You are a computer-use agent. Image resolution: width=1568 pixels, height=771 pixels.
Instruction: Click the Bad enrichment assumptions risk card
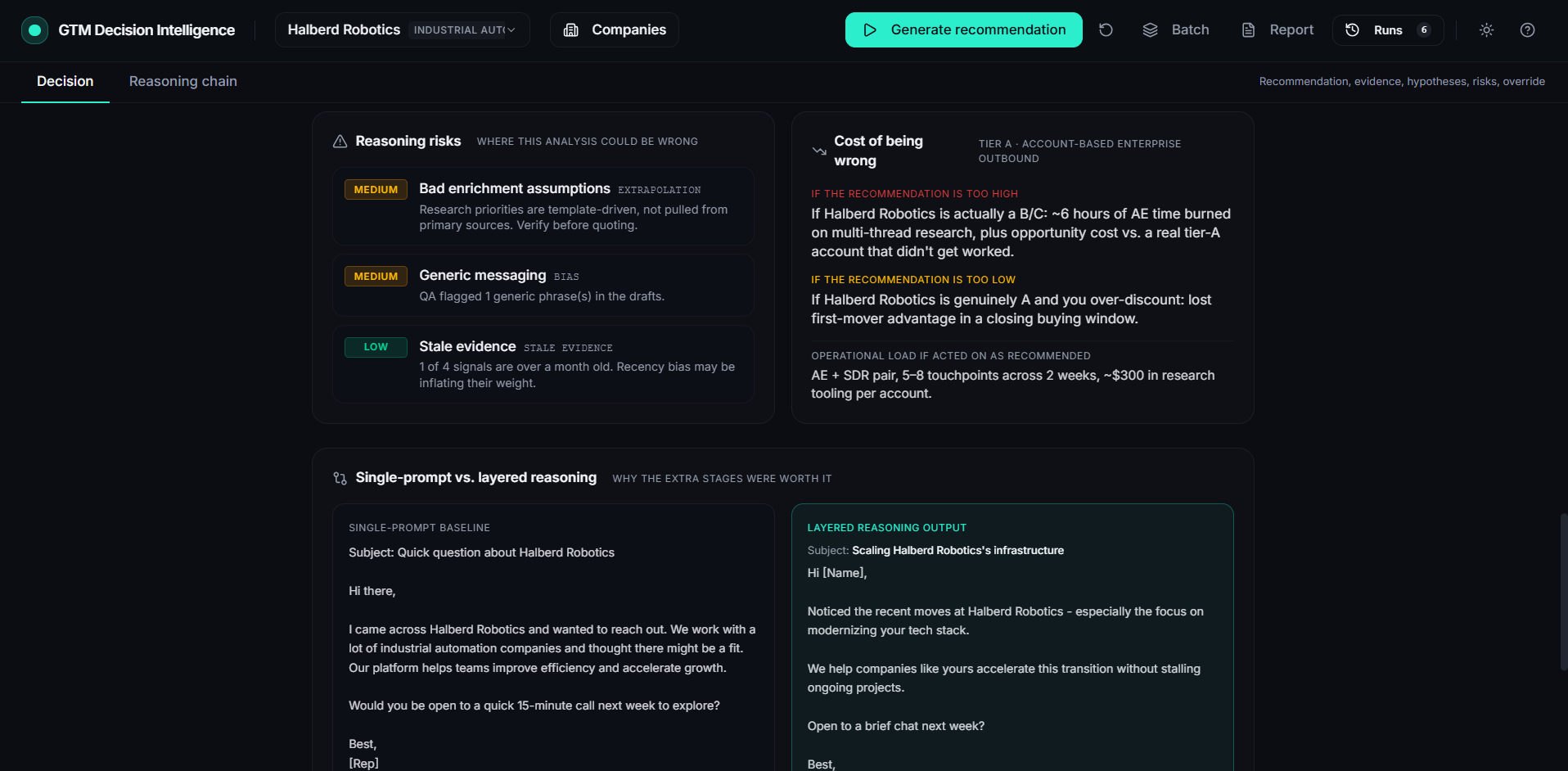pos(543,206)
